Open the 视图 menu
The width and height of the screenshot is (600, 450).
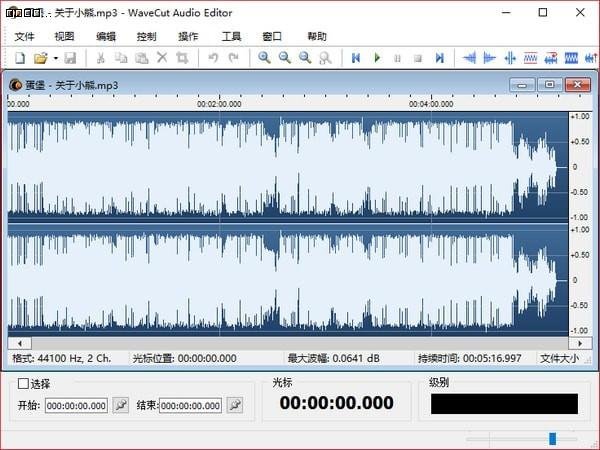coord(64,36)
